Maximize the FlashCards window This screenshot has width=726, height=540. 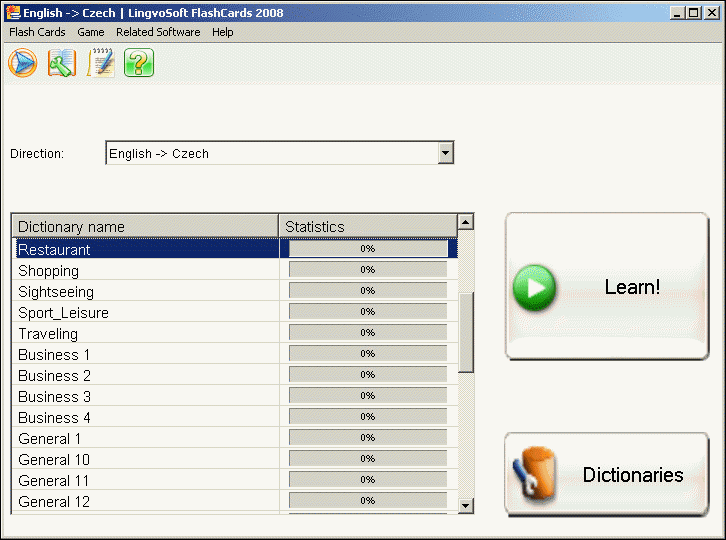(694, 13)
